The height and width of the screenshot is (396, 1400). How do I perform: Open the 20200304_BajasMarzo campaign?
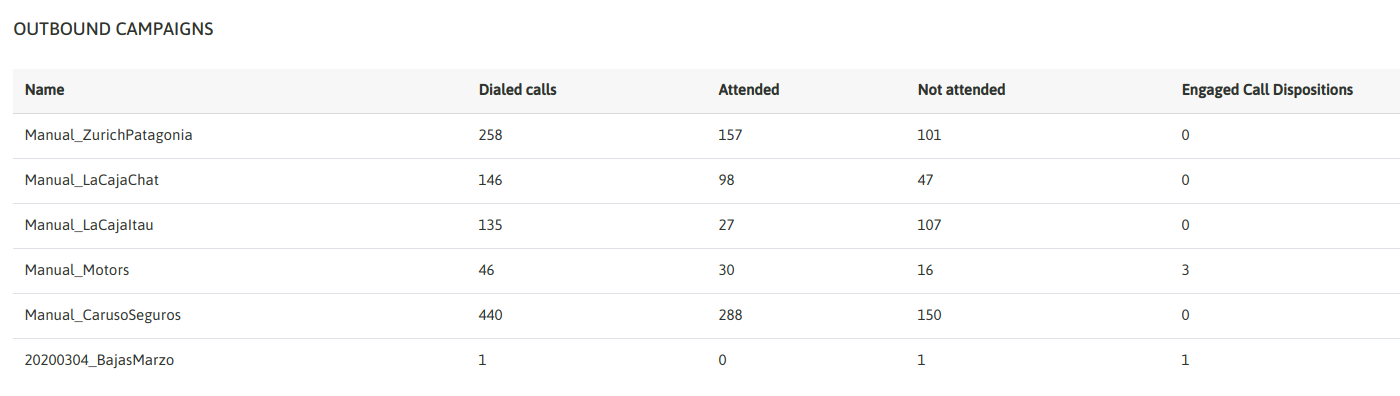[99, 360]
